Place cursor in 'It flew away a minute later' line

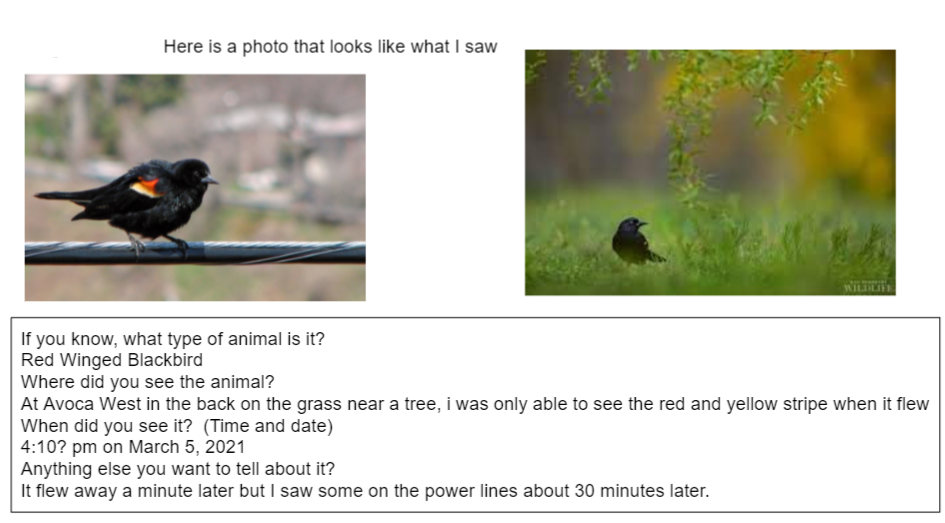coord(365,490)
